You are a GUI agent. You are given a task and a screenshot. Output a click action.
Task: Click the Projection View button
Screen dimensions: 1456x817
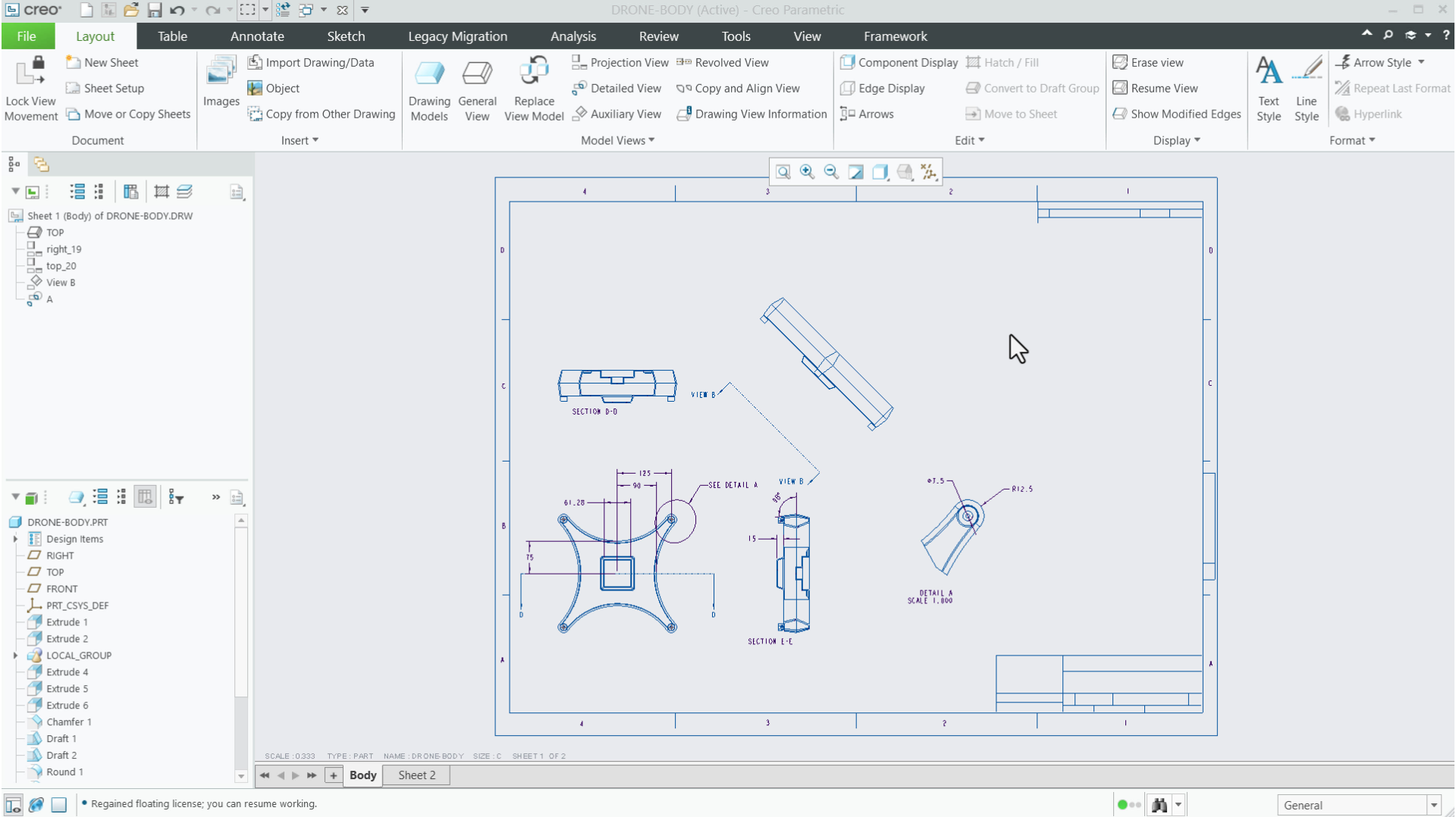[x=620, y=62]
